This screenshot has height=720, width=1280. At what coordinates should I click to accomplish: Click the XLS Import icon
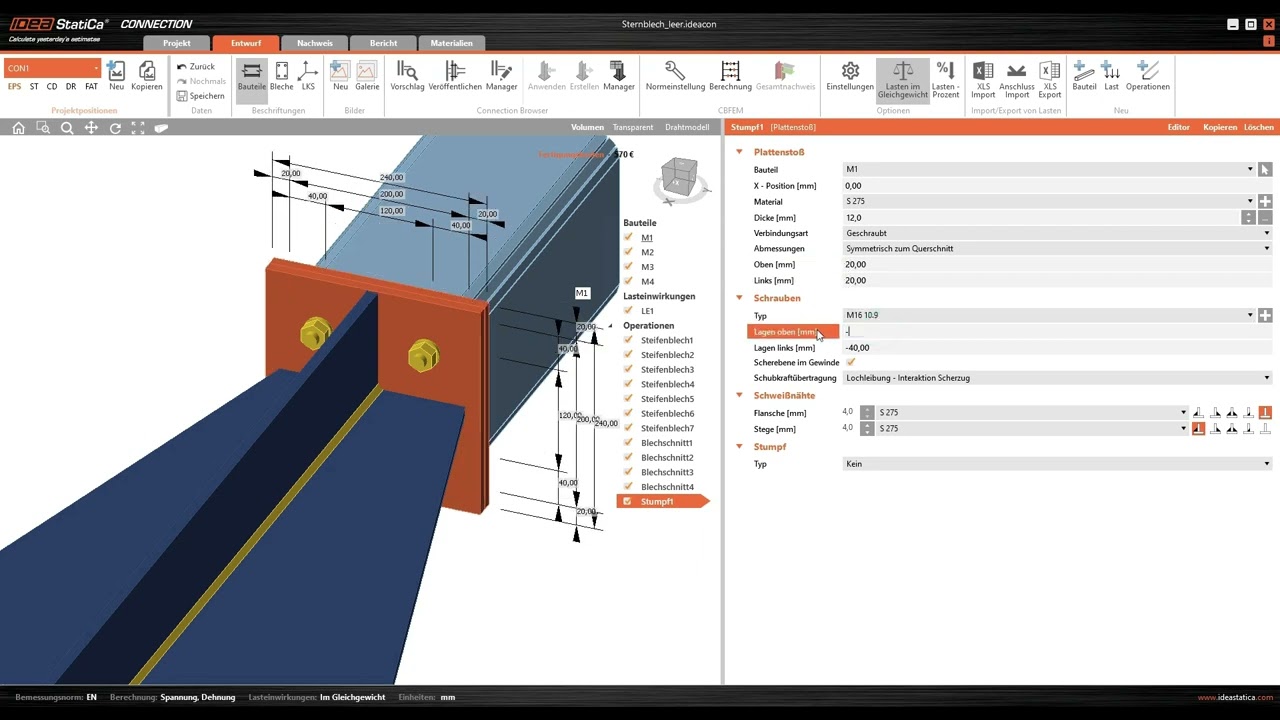pyautogui.click(x=983, y=78)
